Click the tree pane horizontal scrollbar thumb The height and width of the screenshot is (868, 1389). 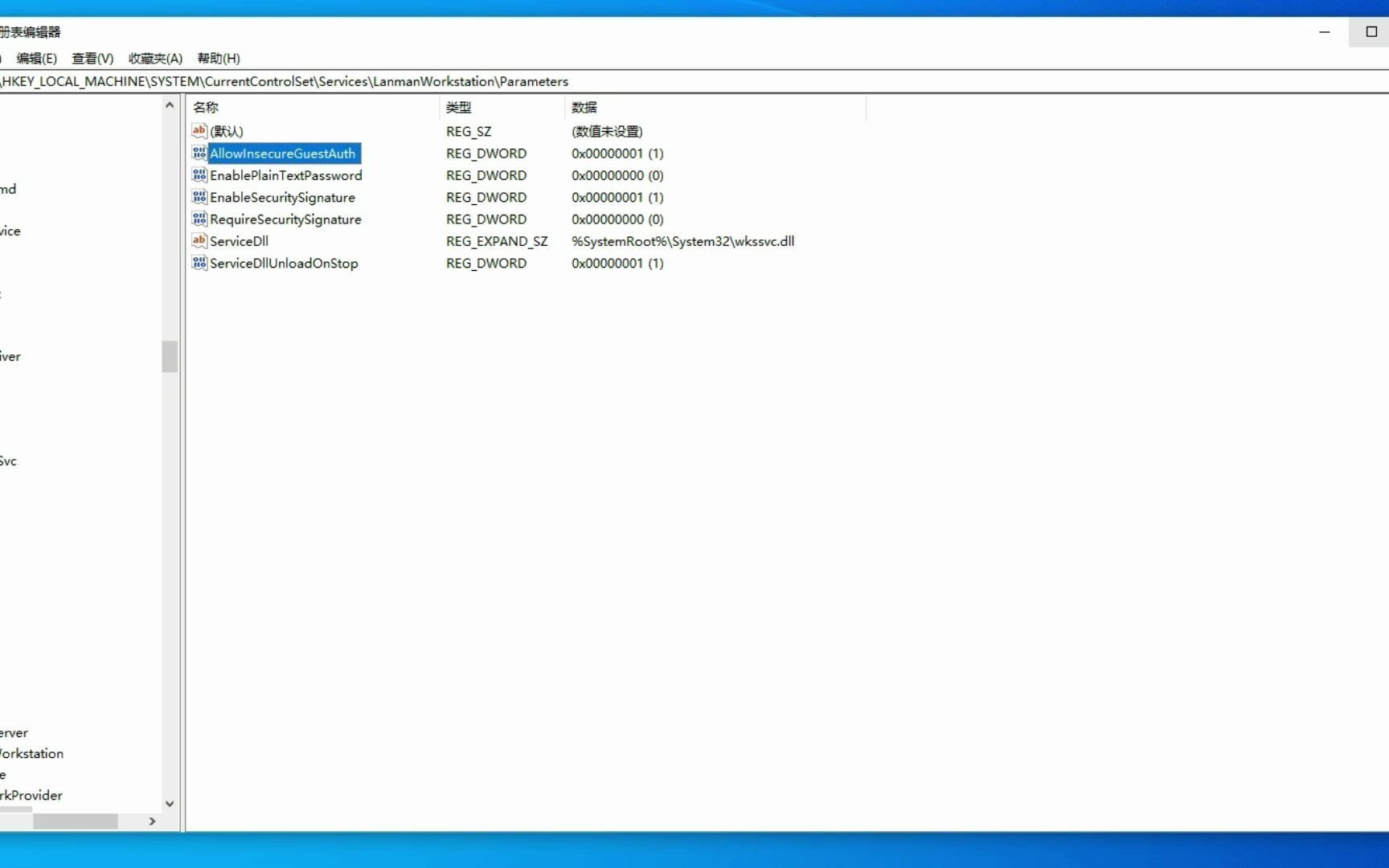click(x=76, y=821)
